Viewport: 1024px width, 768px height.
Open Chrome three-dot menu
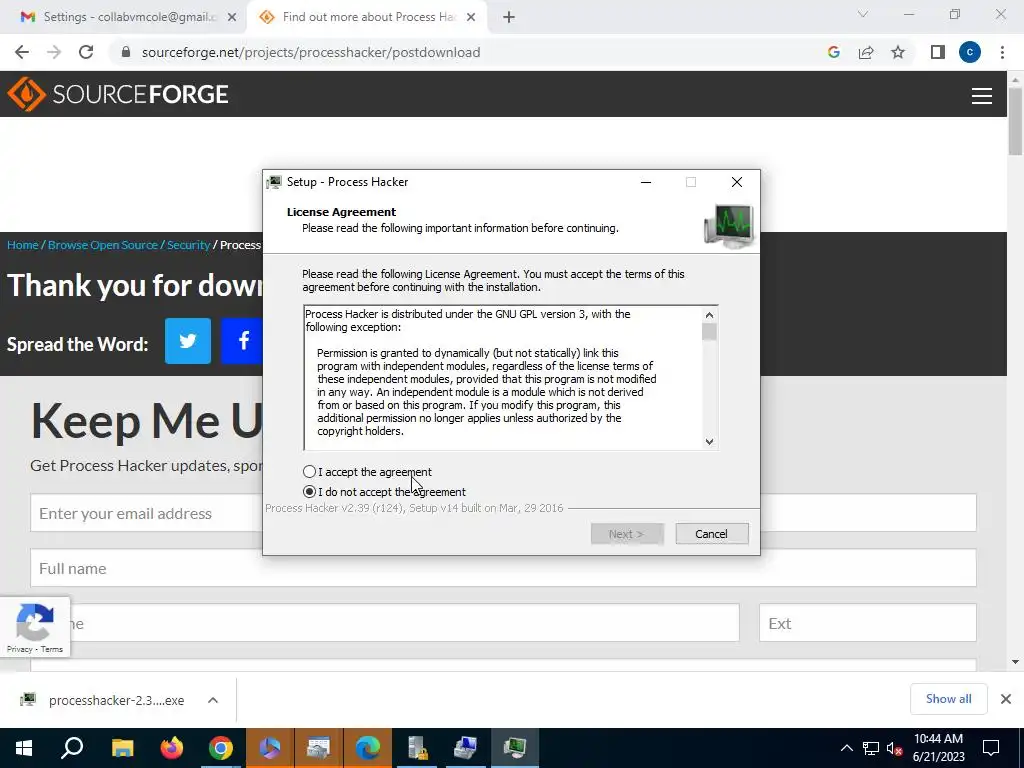tap(1002, 52)
